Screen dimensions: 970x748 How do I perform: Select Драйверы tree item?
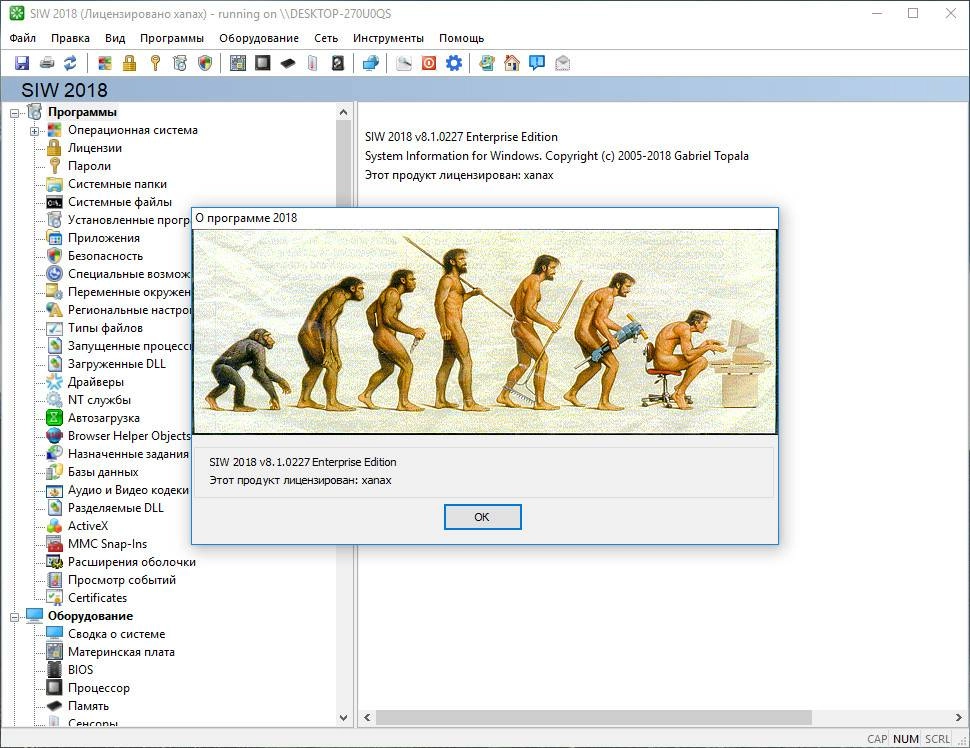(x=96, y=382)
